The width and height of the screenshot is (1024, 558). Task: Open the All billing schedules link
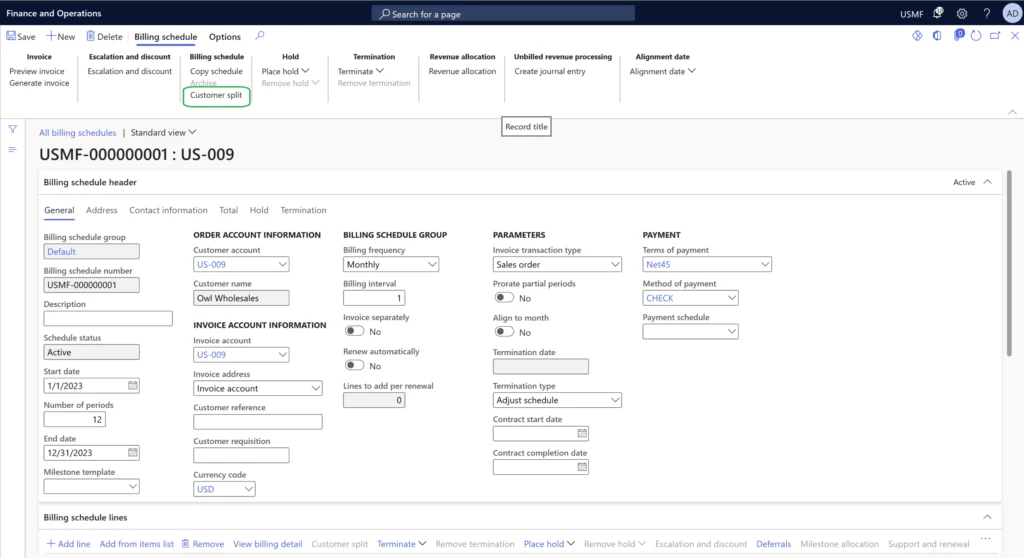coord(77,133)
